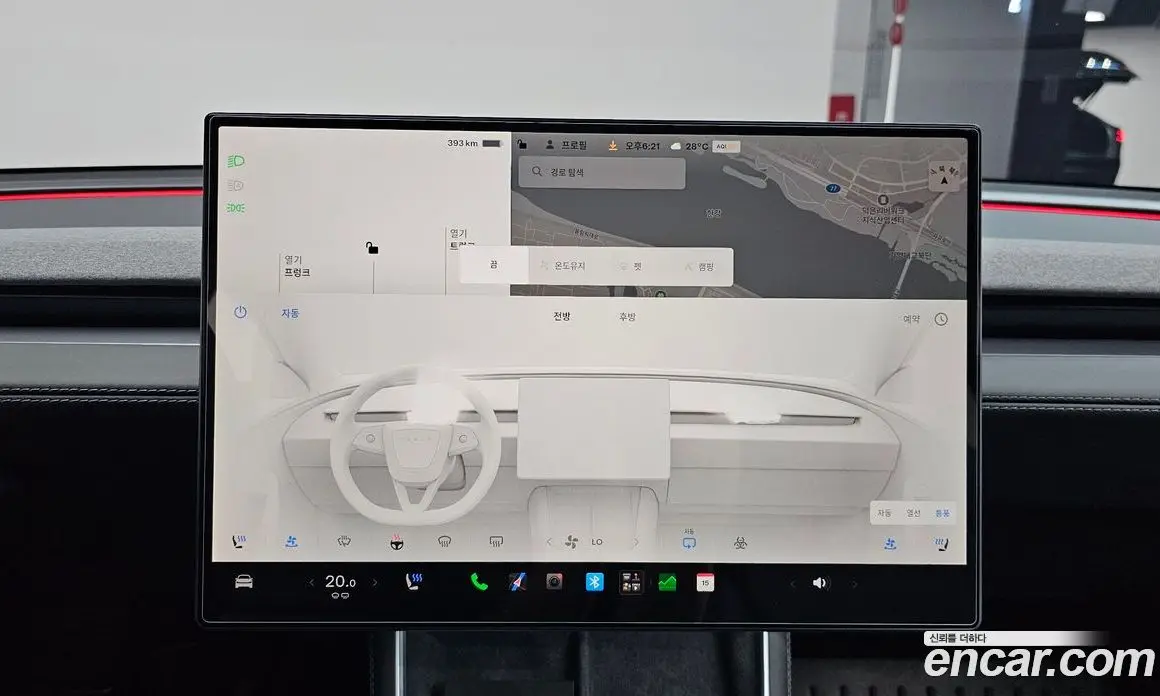Image resolution: width=1160 pixels, height=696 pixels.
Task: Open the Calendar app showing 15
Action: (x=705, y=583)
